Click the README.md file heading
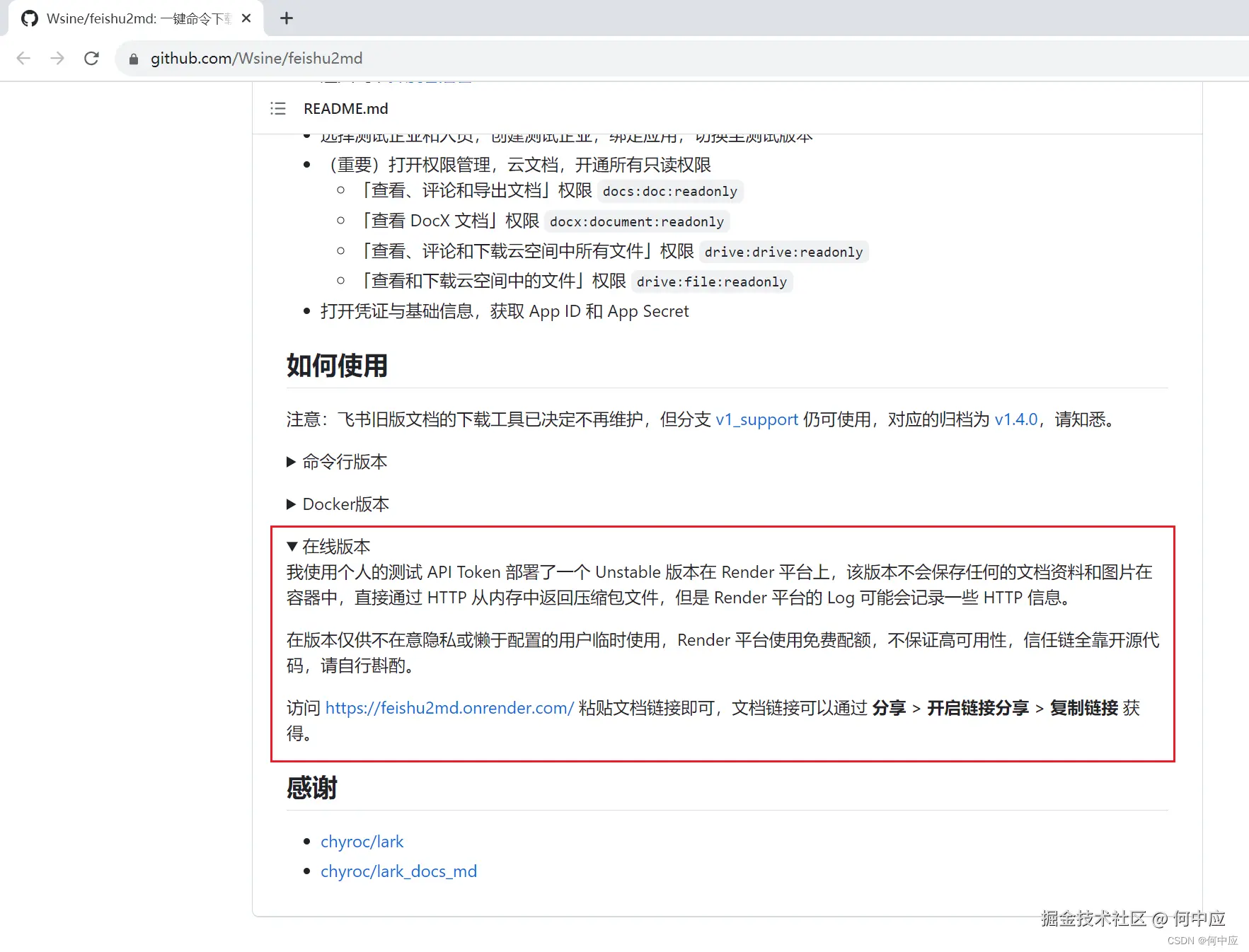 [345, 108]
